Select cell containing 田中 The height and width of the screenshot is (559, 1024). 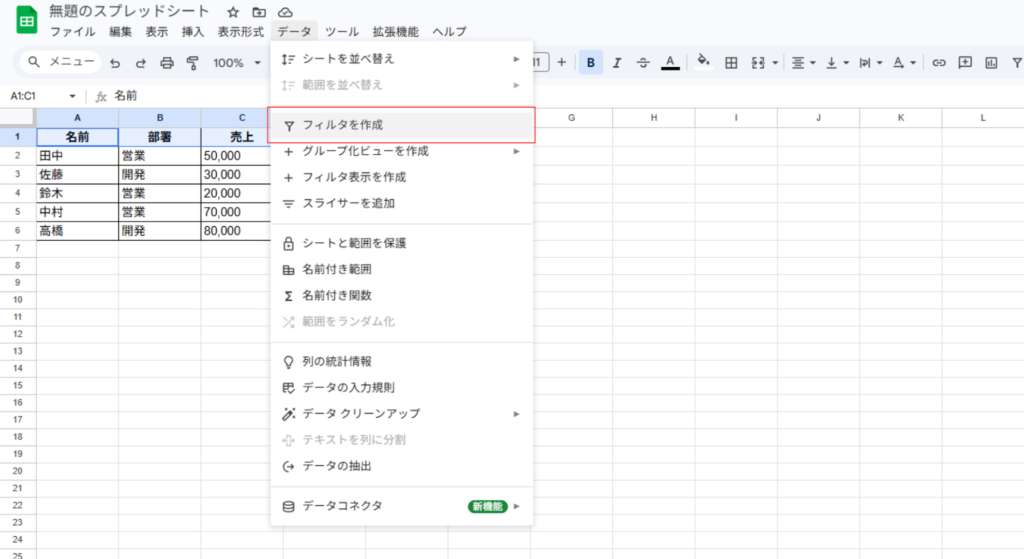[77, 155]
